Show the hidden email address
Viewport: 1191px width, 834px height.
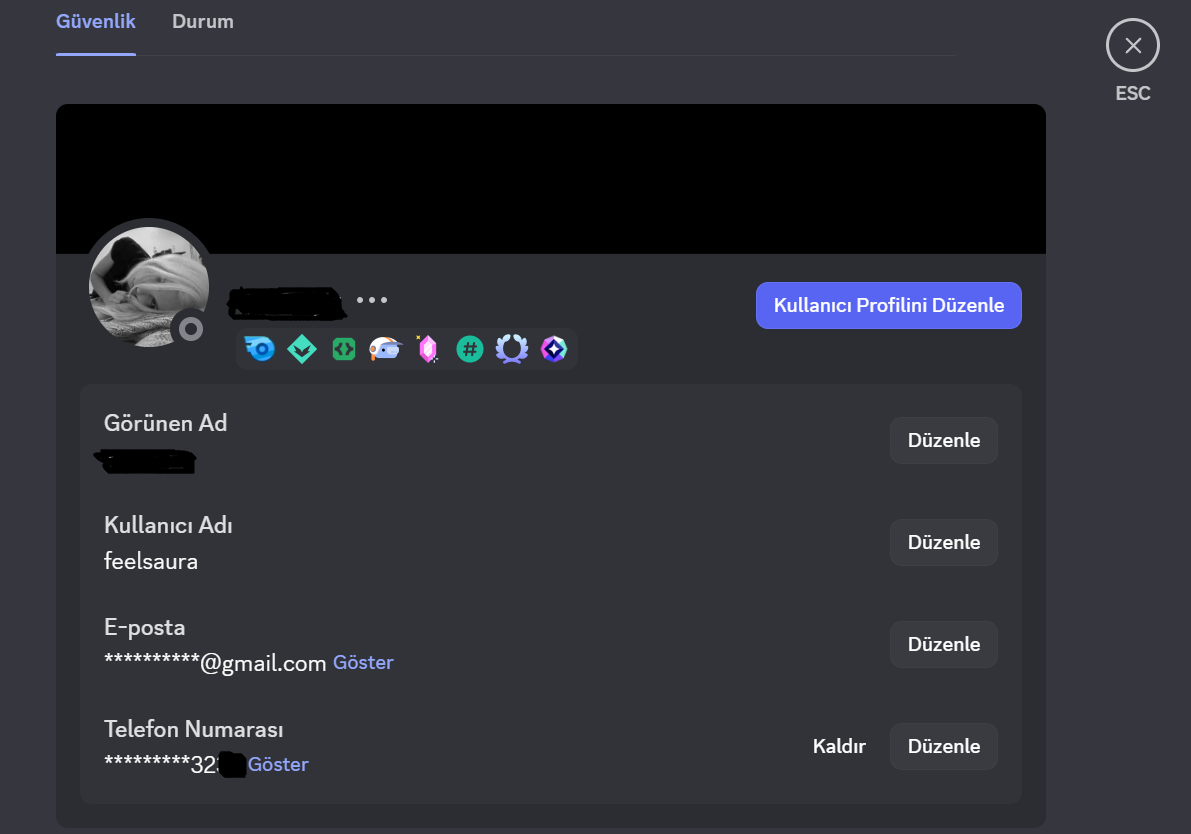(363, 662)
